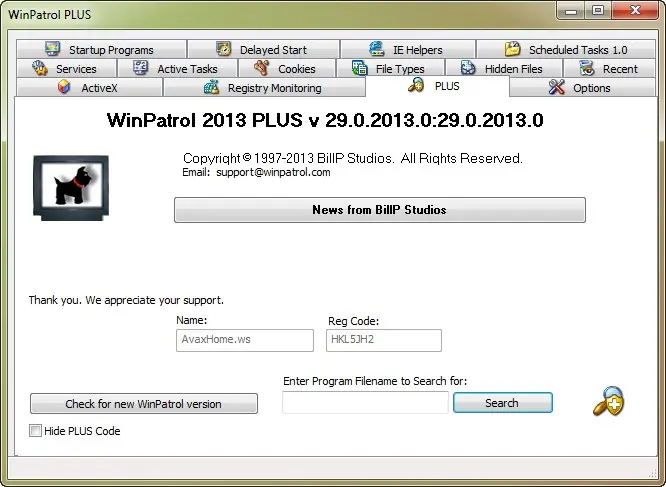The width and height of the screenshot is (666, 487).
Task: Open the Startup Programs tab
Action: 102,49
